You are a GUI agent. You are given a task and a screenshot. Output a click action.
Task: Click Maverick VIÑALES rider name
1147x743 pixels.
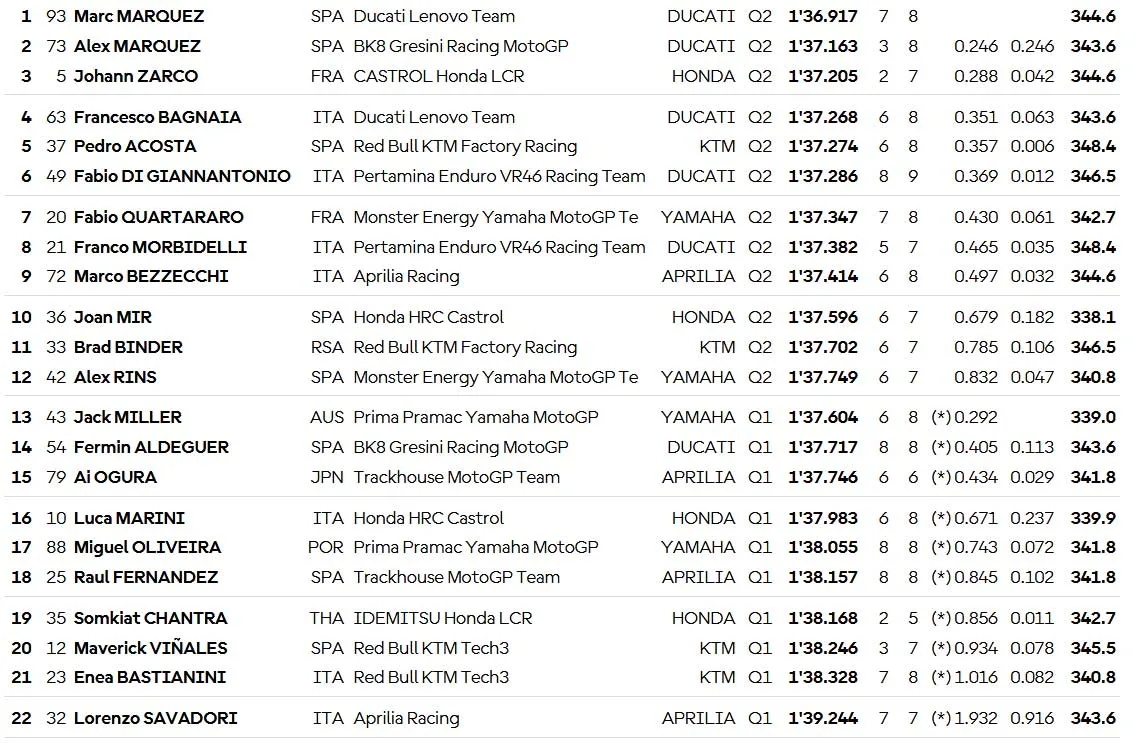pos(151,649)
